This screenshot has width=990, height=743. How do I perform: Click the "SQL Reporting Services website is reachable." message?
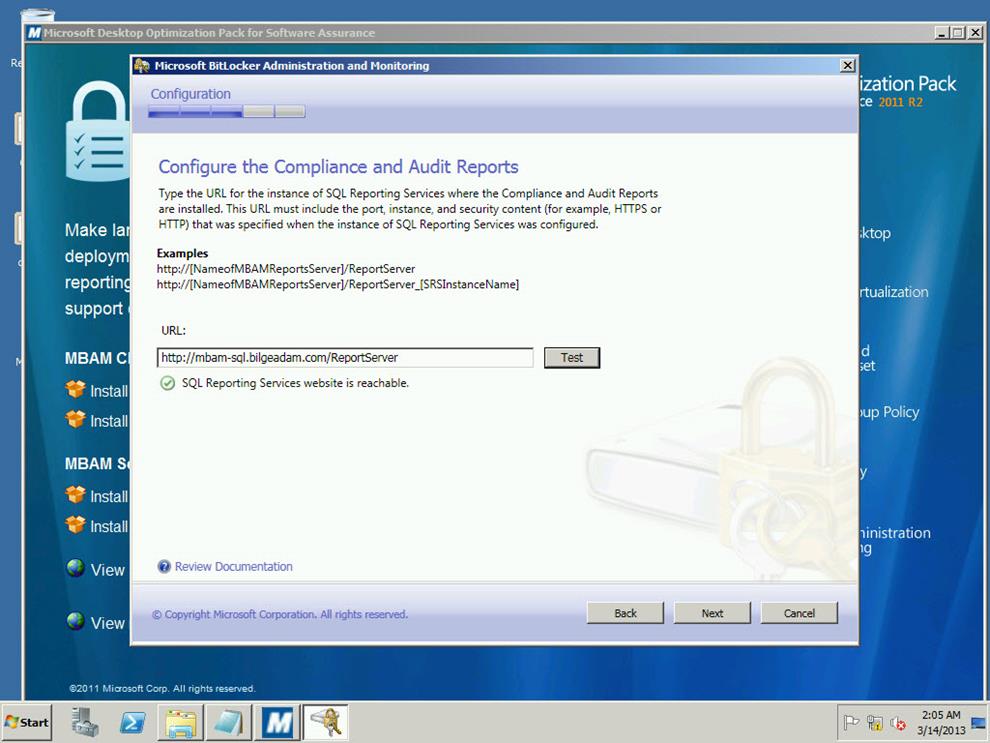coord(295,383)
